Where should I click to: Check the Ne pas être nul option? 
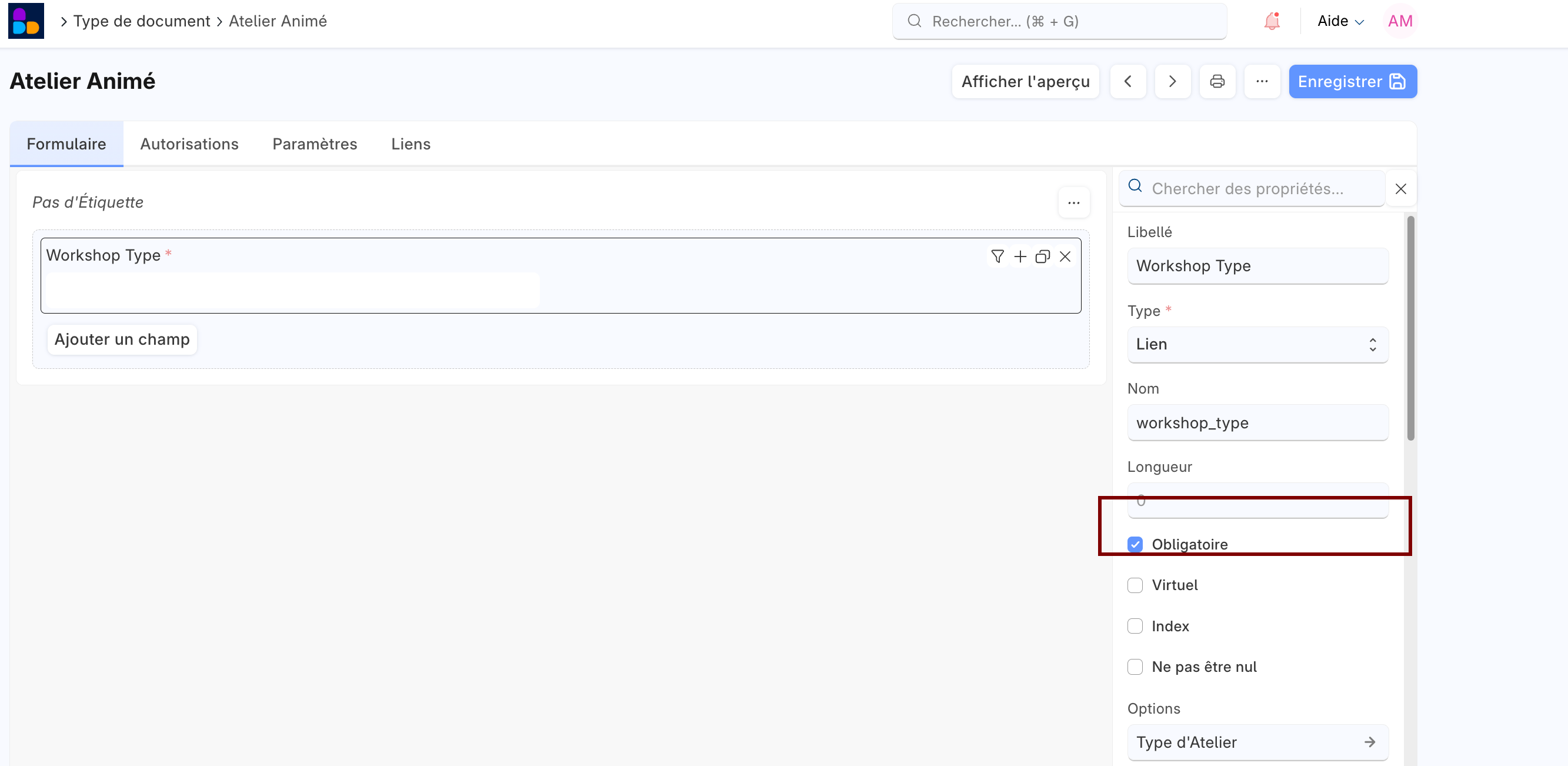(1135, 667)
